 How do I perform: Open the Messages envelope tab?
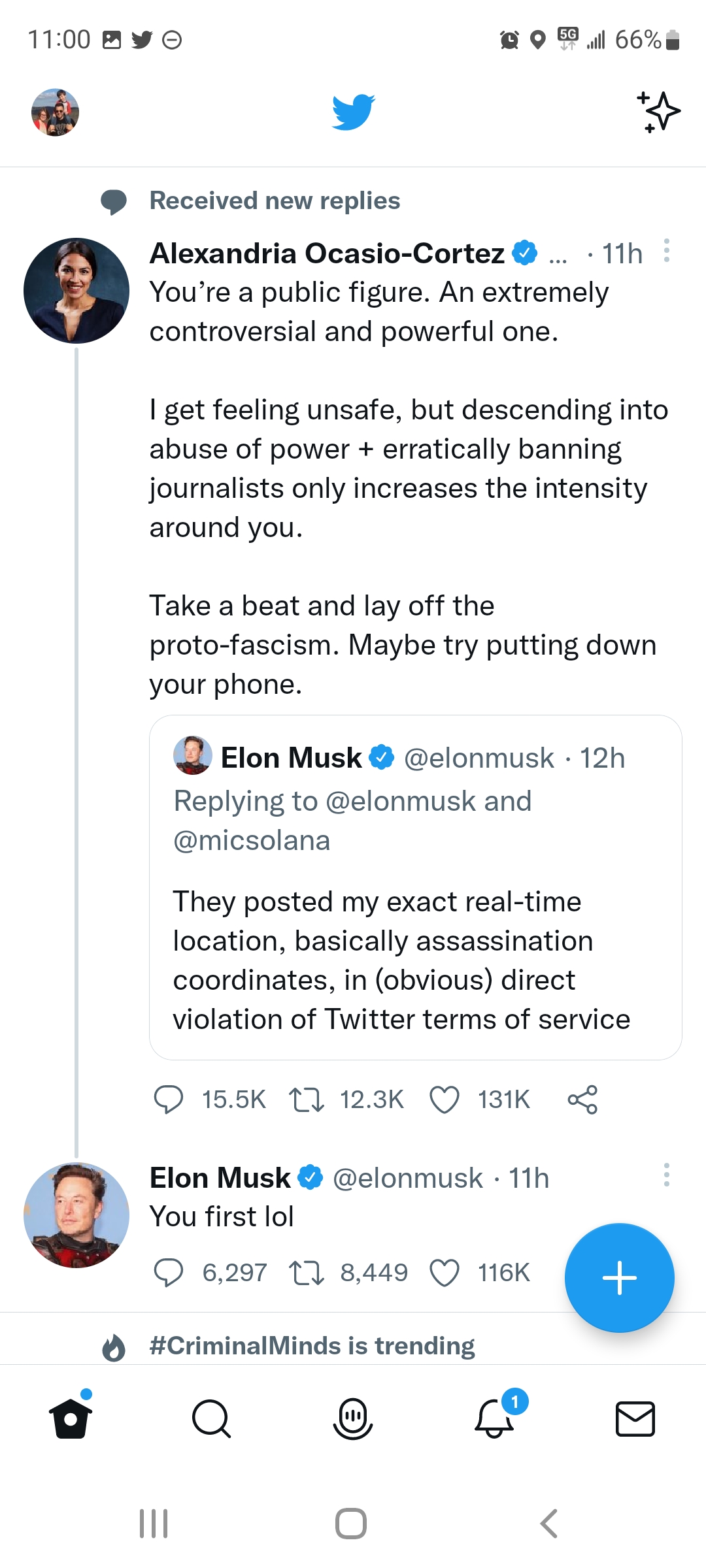pyautogui.click(x=635, y=1419)
